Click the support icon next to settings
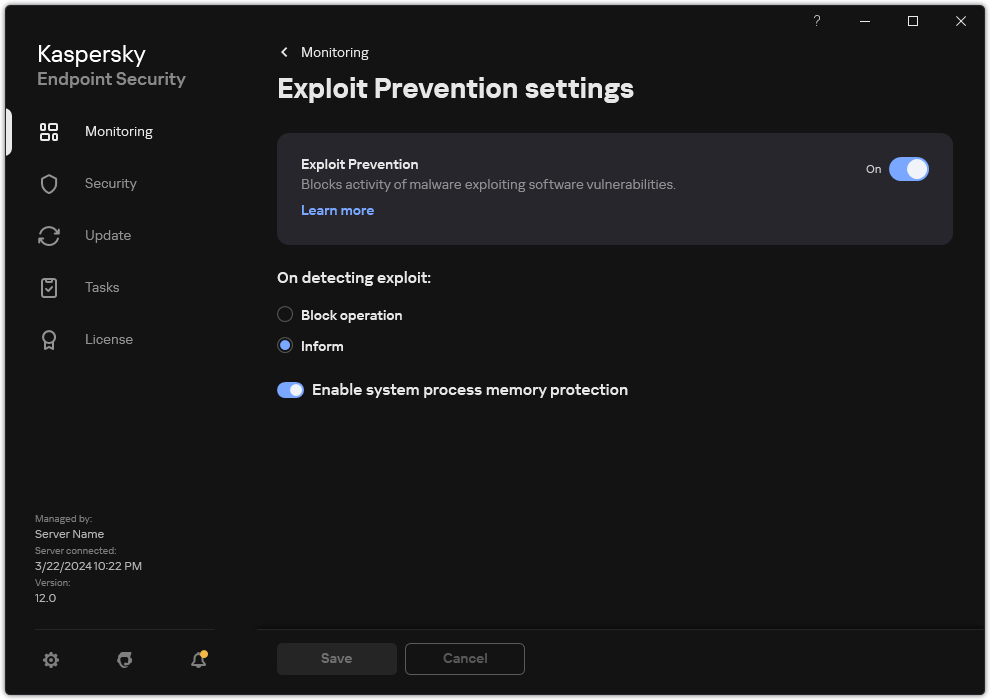990x700 pixels. [124, 660]
